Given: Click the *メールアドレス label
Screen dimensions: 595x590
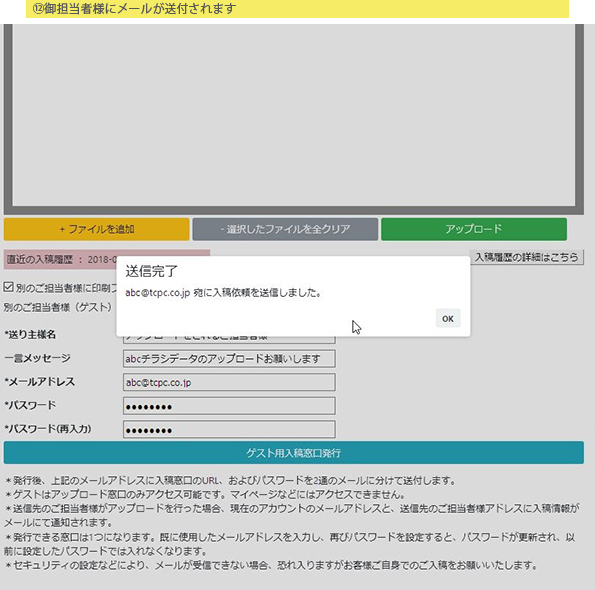Looking at the screenshot, I should (x=39, y=382).
